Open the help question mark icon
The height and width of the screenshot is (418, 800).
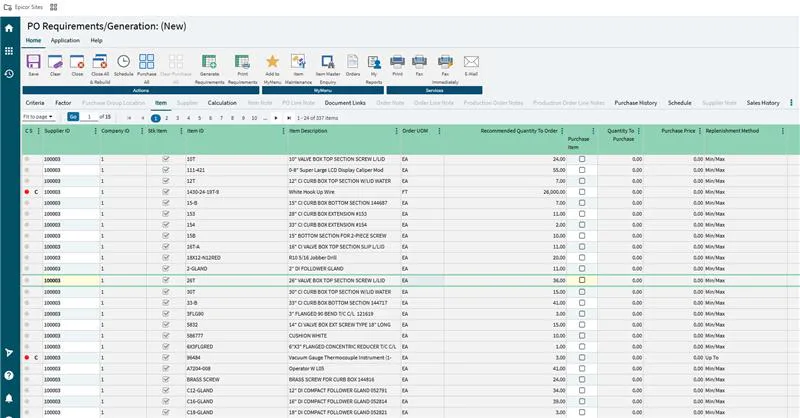(x=9, y=375)
